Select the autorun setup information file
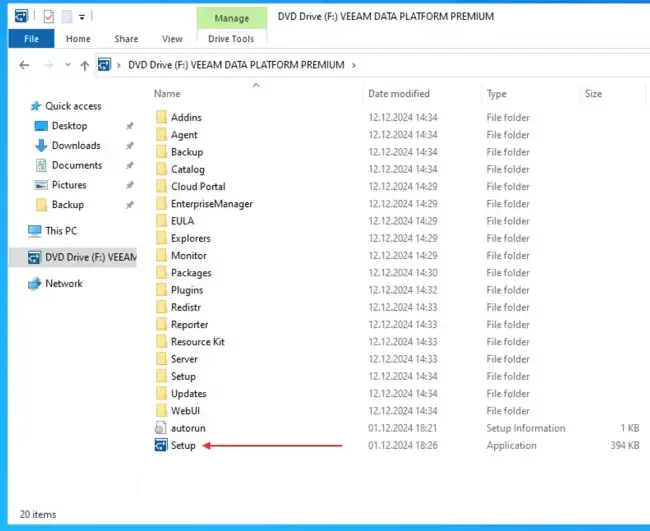 (x=188, y=428)
